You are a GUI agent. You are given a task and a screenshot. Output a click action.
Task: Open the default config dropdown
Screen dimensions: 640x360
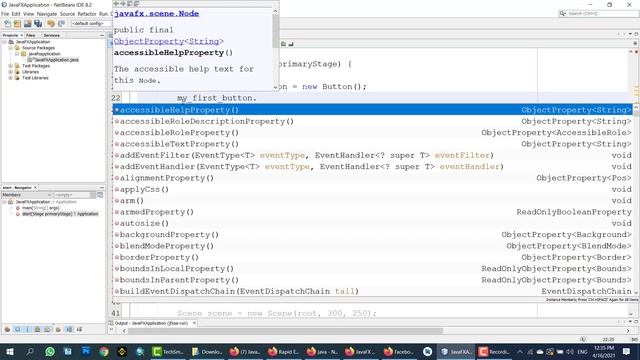click(x=90, y=24)
